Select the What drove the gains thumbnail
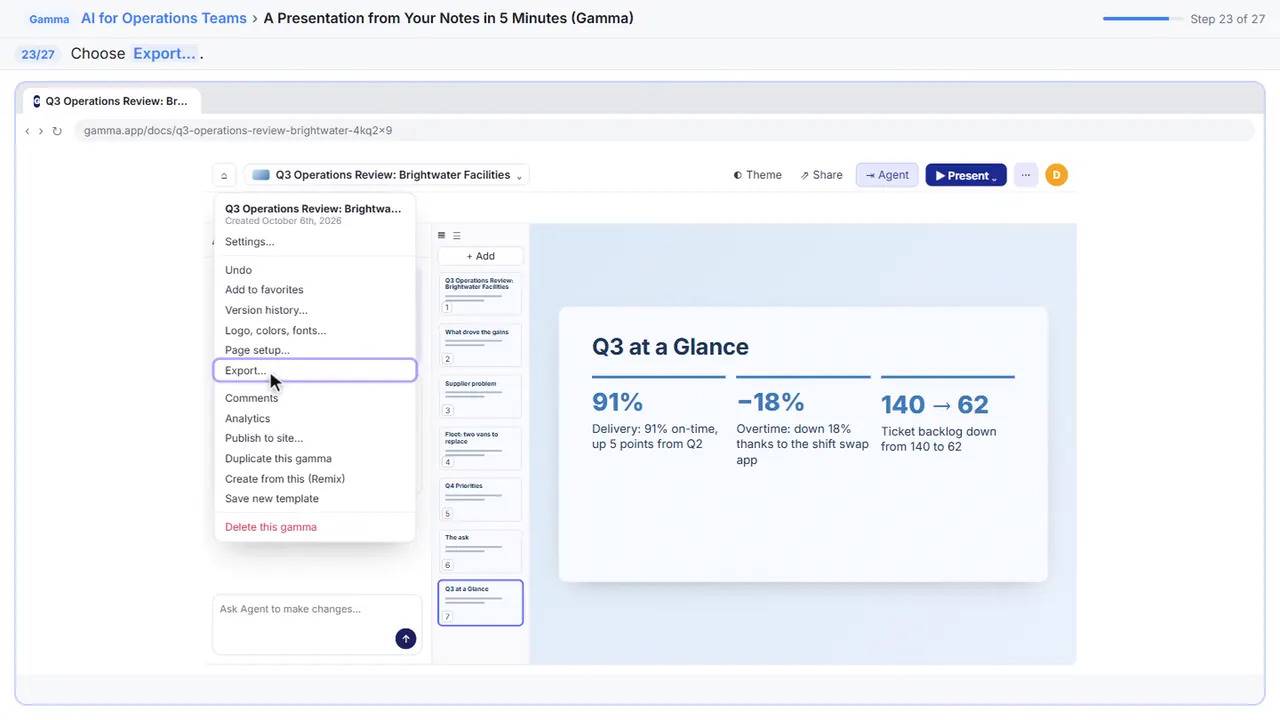Viewport: 1280px width, 720px height. click(x=480, y=345)
